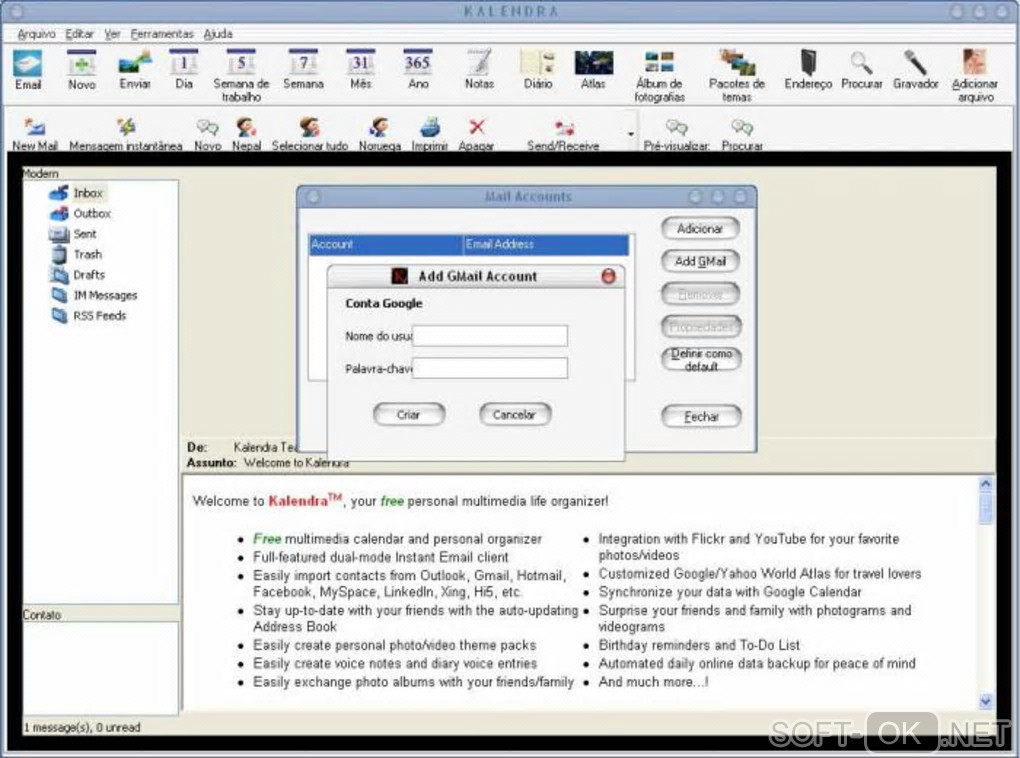Select the Outbox folder
Image resolution: width=1020 pixels, height=758 pixels.
(x=81, y=213)
